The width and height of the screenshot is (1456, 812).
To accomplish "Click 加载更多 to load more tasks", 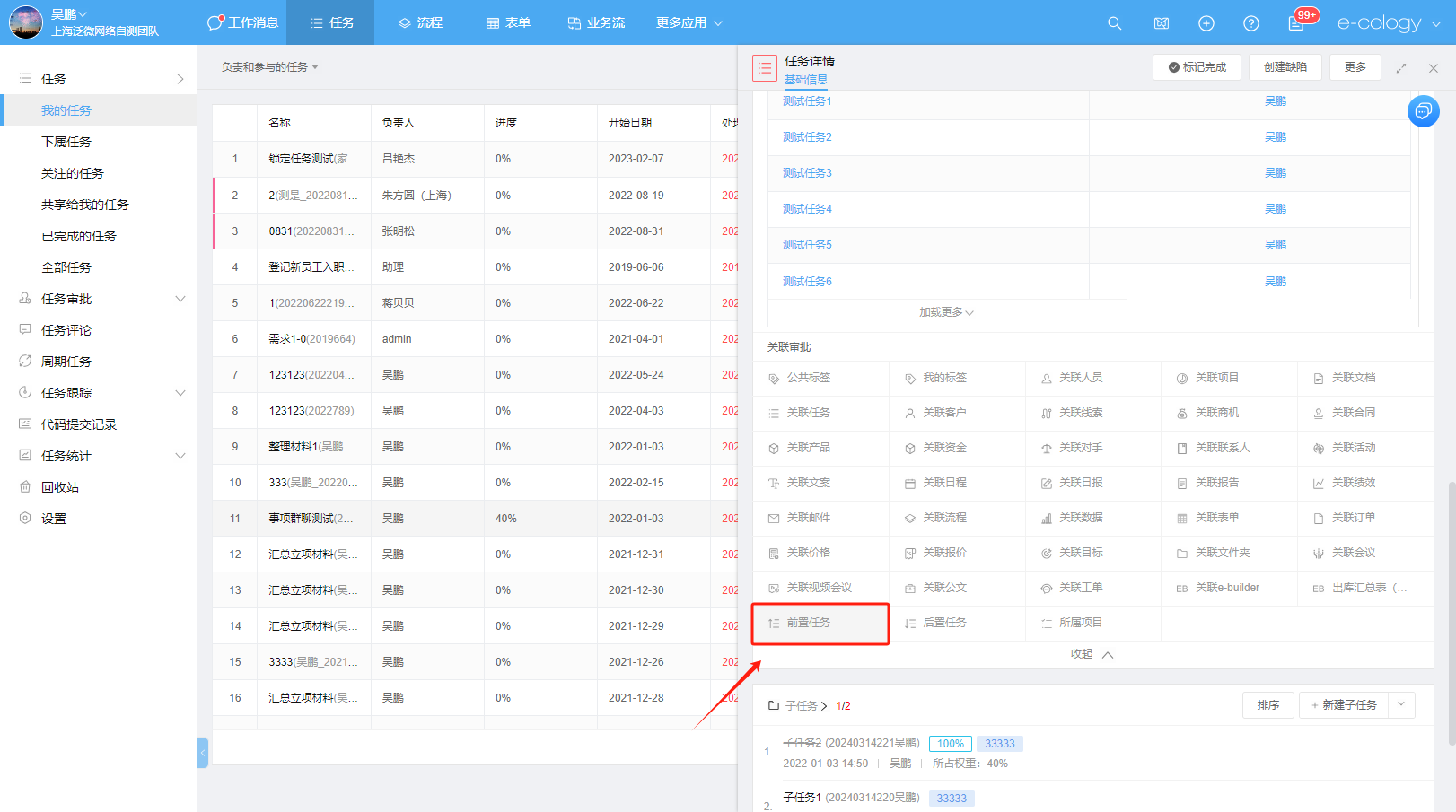I will click(946, 312).
